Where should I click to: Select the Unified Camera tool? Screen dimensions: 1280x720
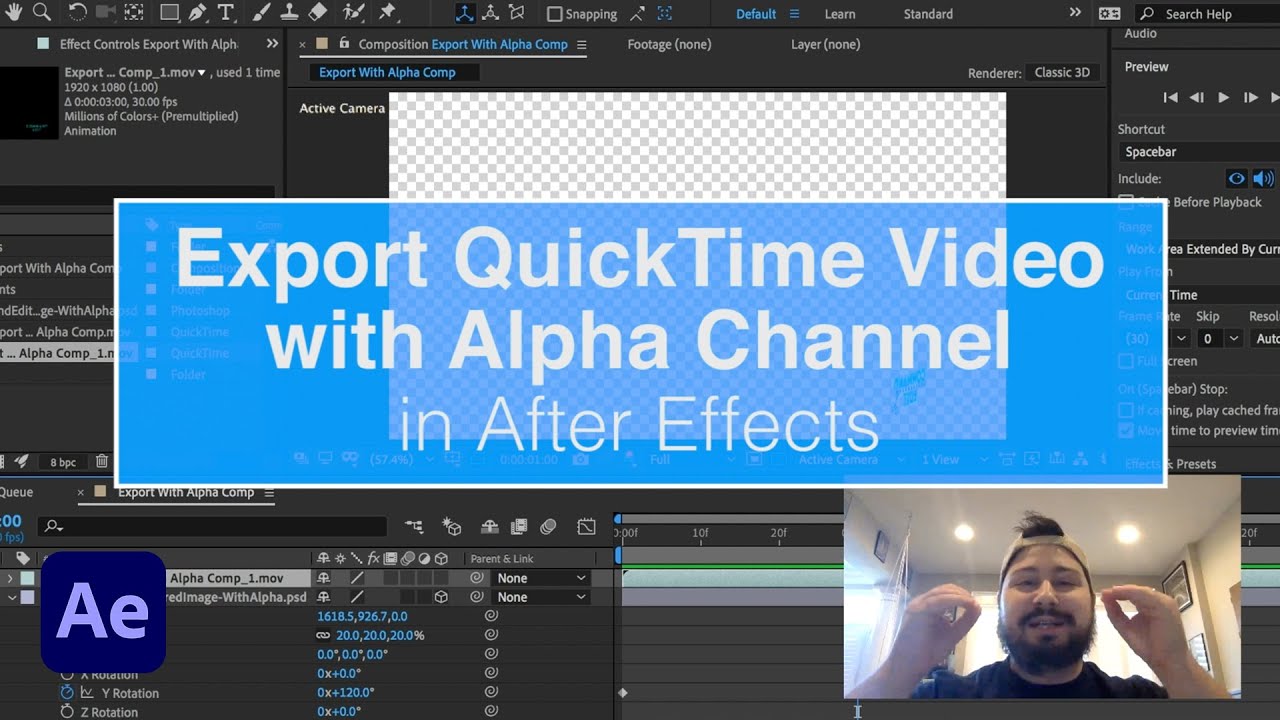click(106, 13)
